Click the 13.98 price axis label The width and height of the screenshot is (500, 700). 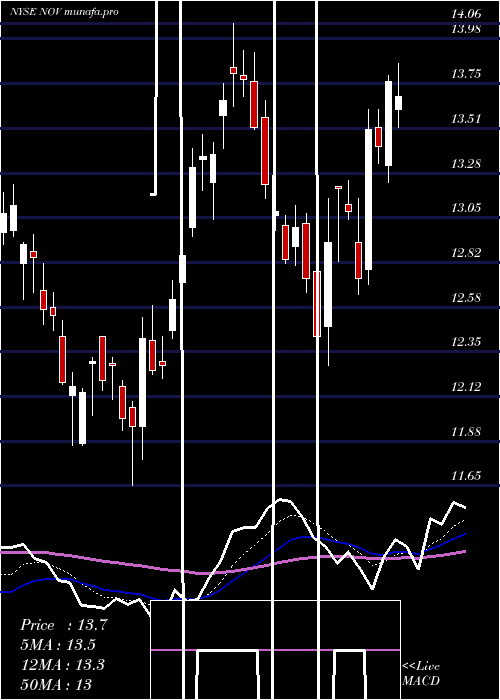[x=466, y=29]
